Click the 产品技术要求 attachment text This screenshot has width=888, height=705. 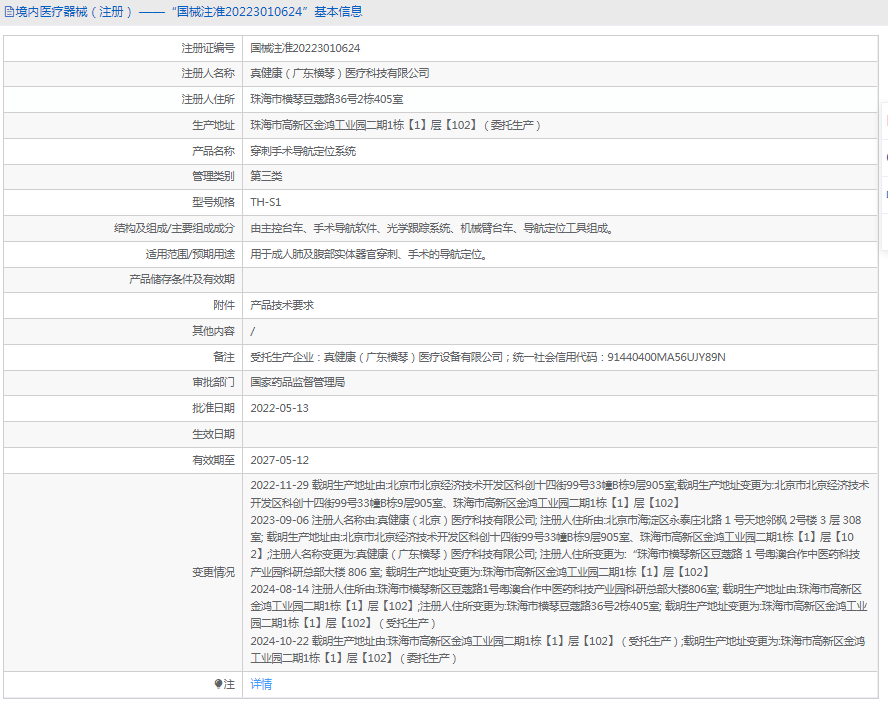coord(282,305)
